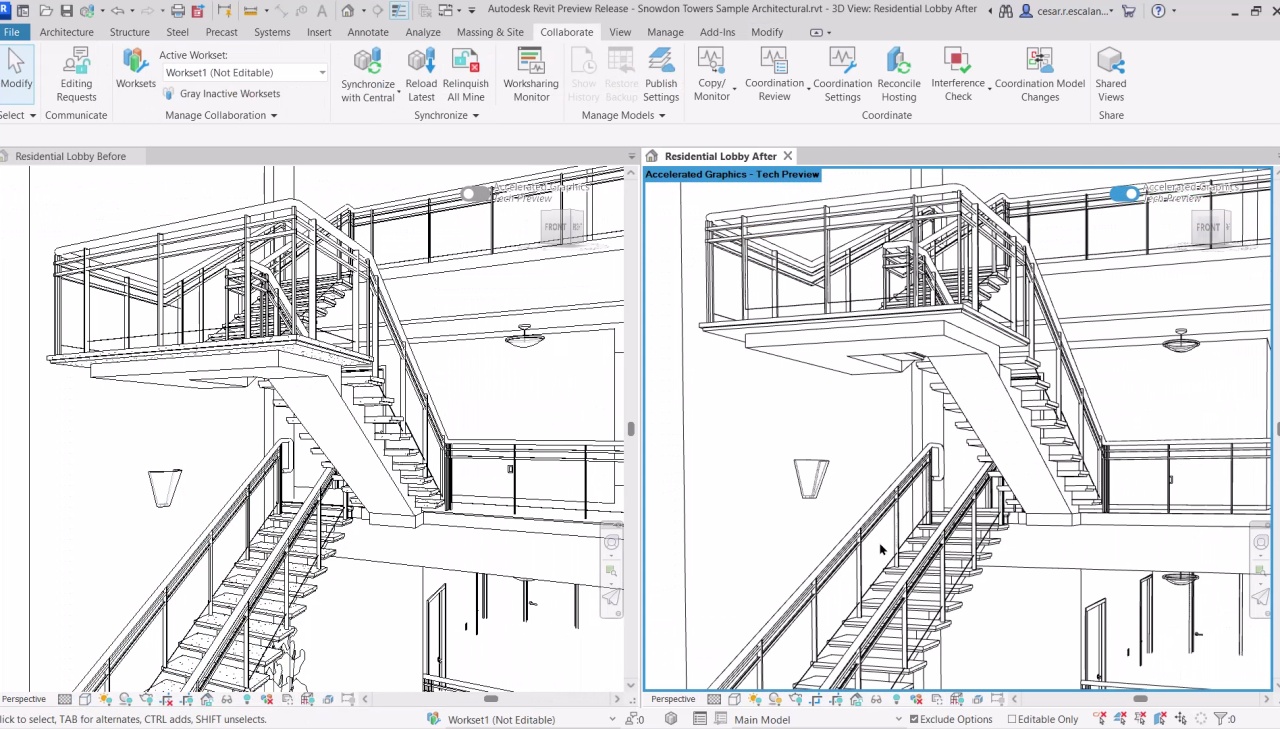Open Coordination Settings
Screen dimensions: 1280x729
pyautogui.click(x=843, y=75)
